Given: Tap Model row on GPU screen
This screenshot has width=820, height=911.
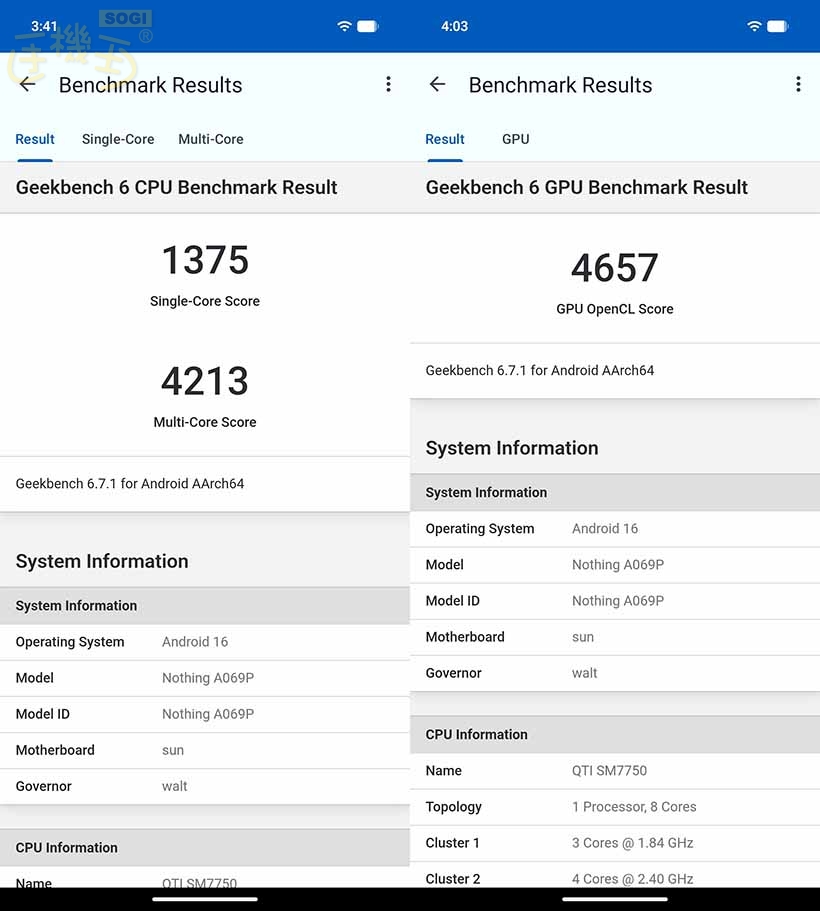Looking at the screenshot, I should [x=615, y=565].
